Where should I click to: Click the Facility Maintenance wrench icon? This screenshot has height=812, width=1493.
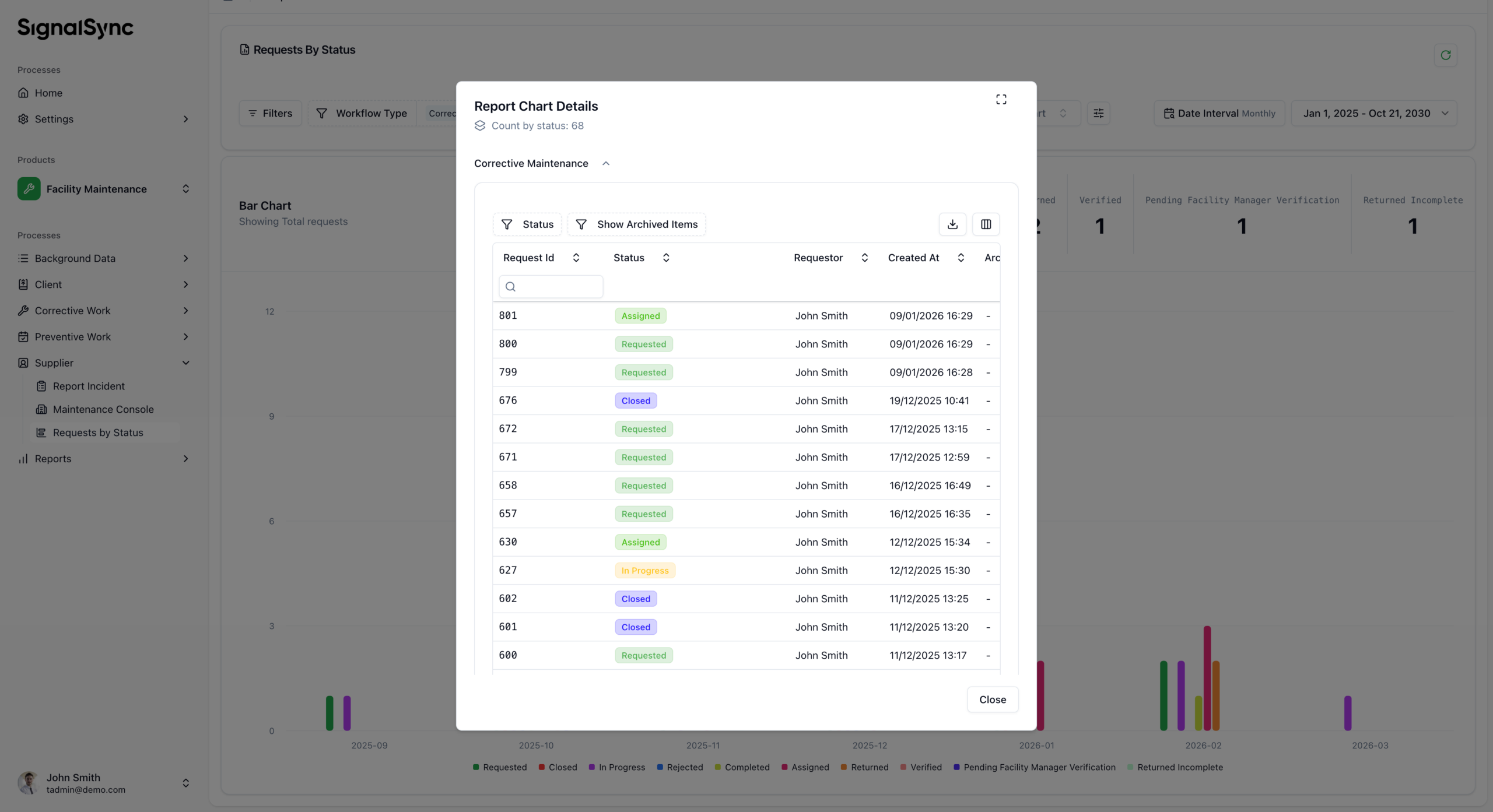[x=29, y=189]
